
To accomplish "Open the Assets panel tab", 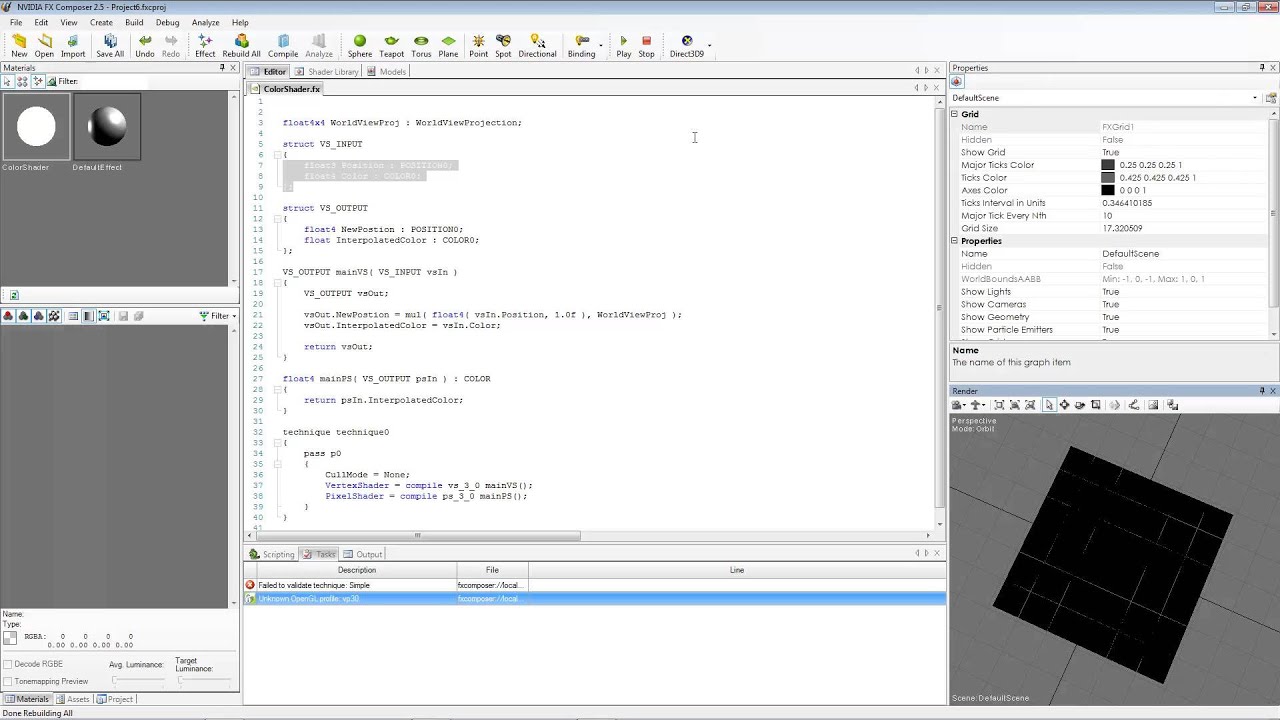I will pyautogui.click(x=72, y=699).
